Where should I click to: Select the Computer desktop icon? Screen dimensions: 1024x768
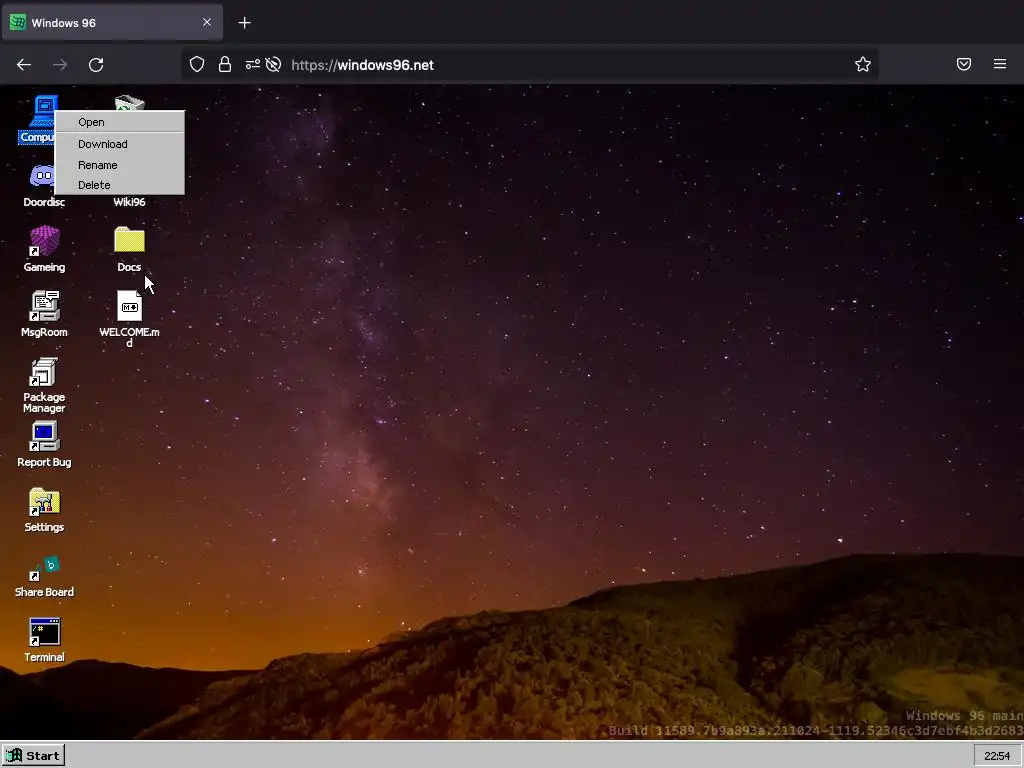coord(39,120)
